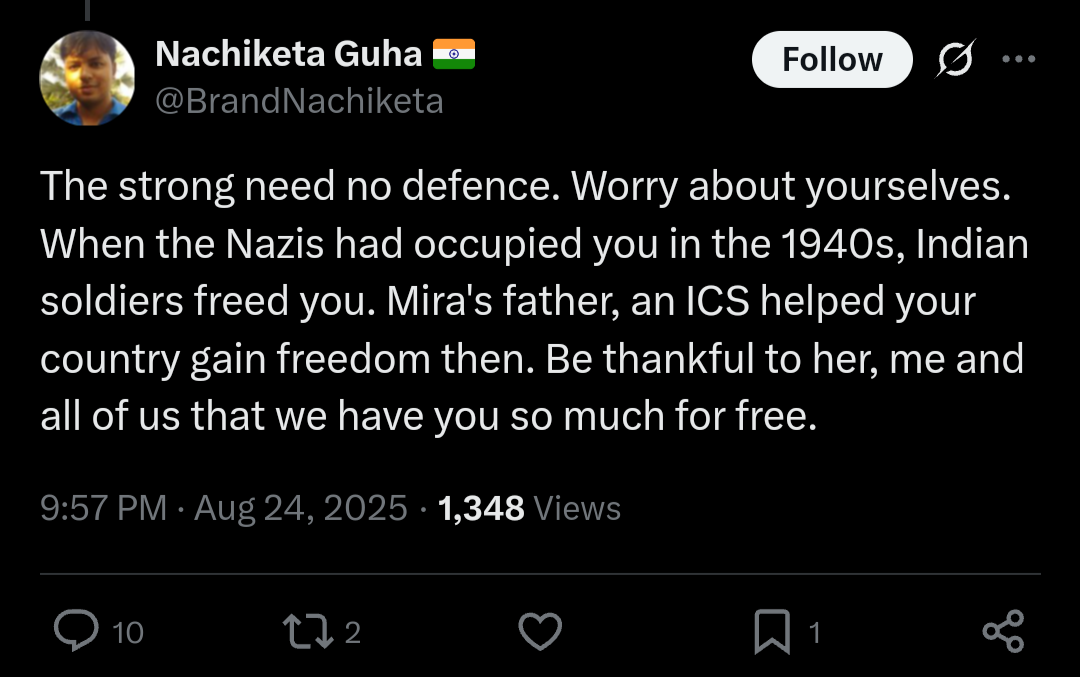View the 1,348 Views analytics
The image size is (1080, 677).
pyautogui.click(x=530, y=508)
